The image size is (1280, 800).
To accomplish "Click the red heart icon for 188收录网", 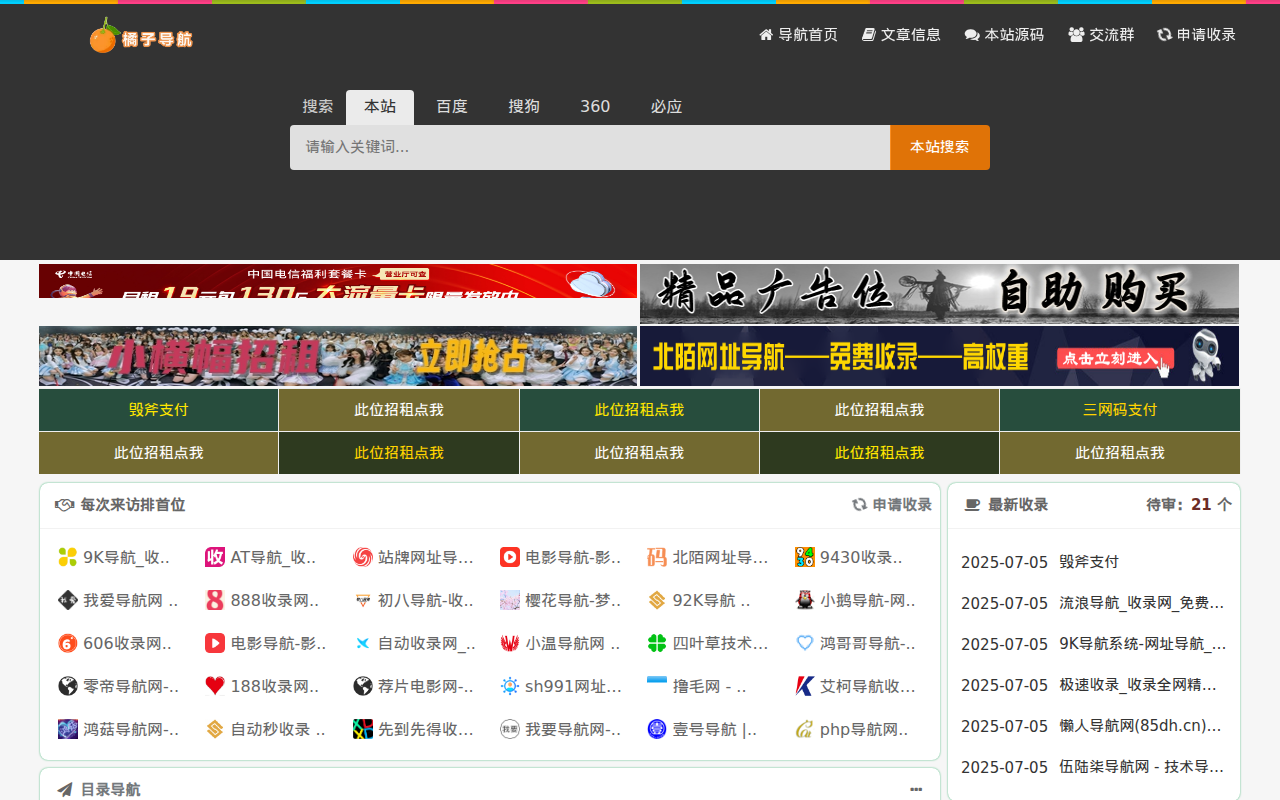I will (215, 686).
